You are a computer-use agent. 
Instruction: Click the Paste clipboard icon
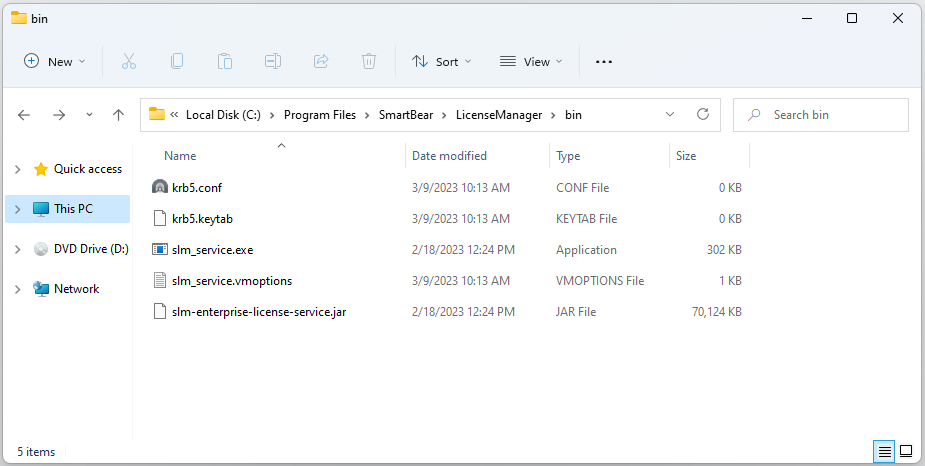click(225, 61)
